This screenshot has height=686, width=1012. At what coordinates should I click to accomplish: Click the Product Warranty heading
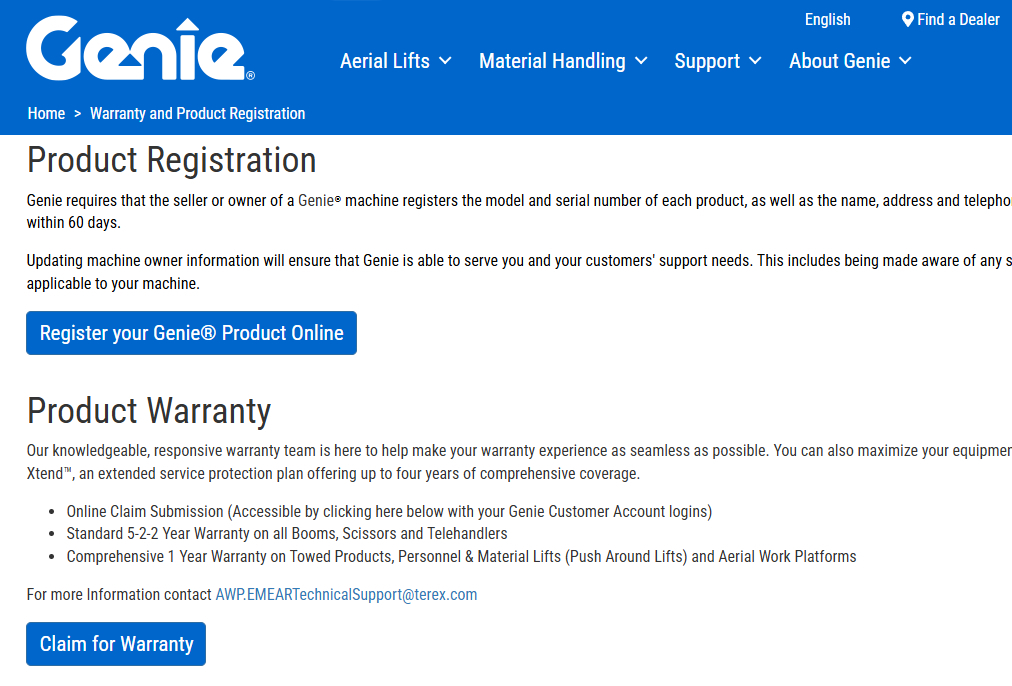(149, 411)
